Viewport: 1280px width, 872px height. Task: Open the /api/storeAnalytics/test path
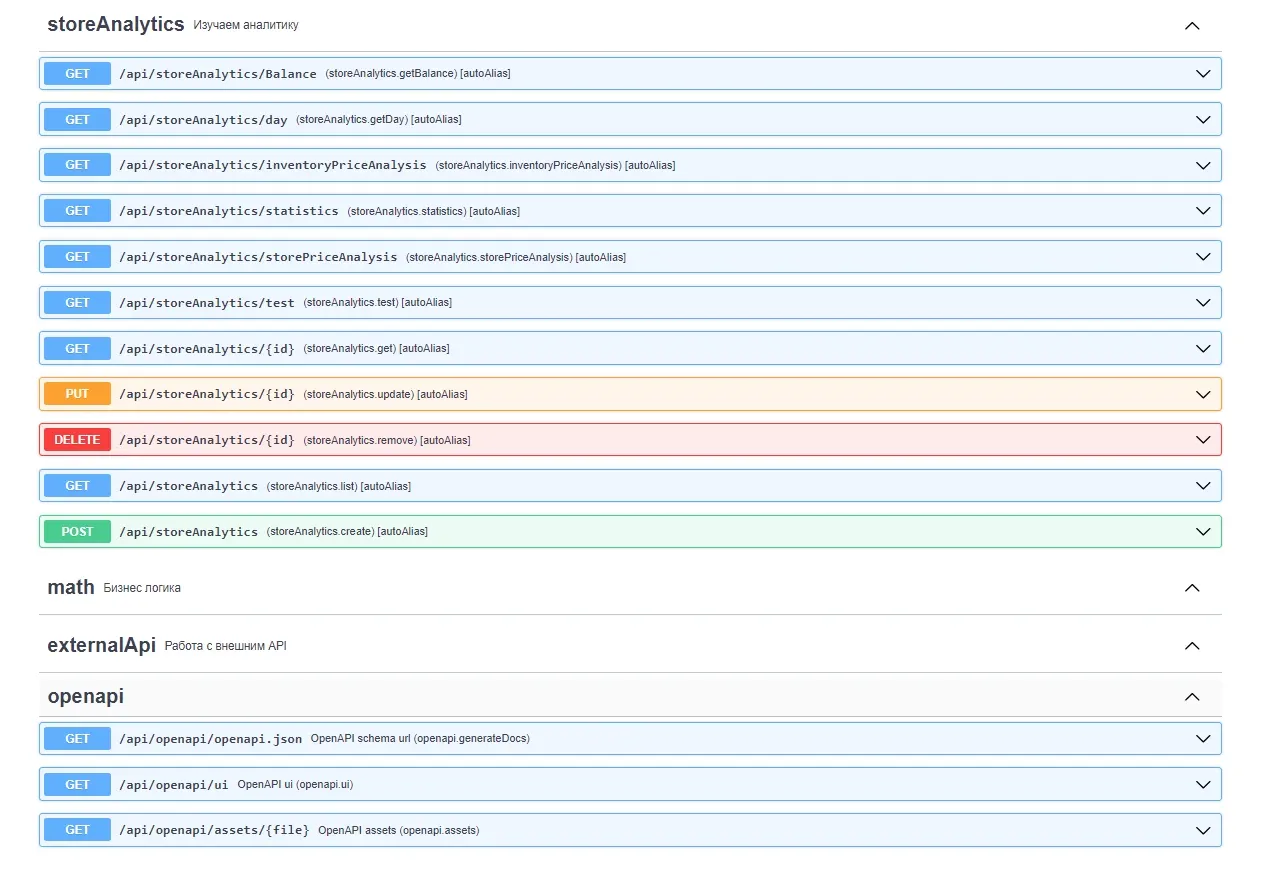click(207, 303)
